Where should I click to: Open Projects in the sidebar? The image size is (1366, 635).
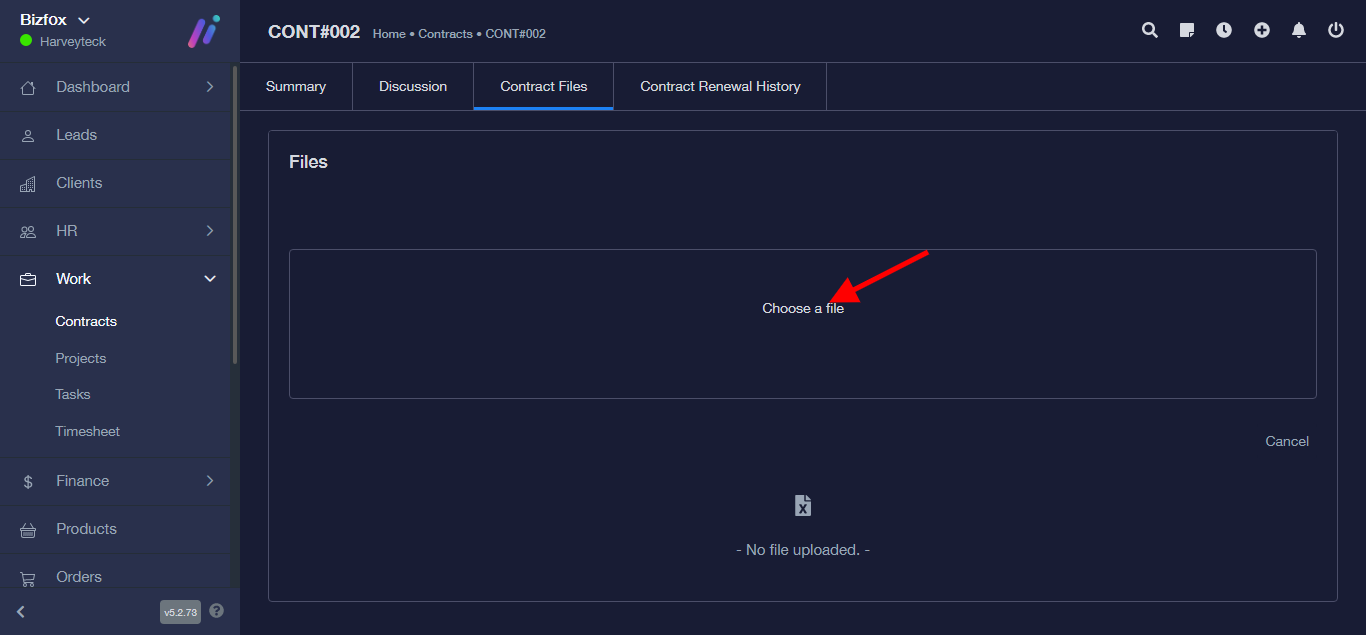coord(81,358)
